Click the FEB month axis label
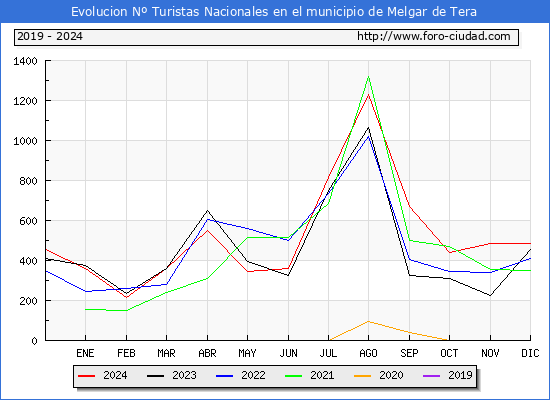 126,353
